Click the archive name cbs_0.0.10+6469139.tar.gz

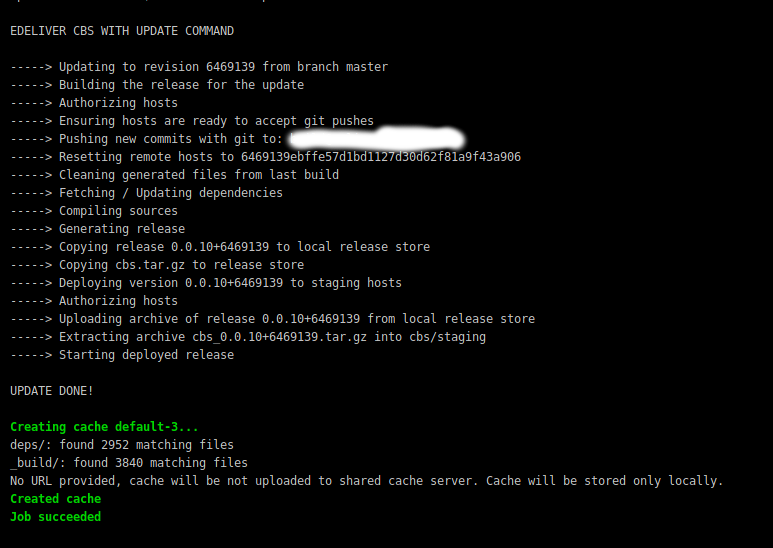278,337
